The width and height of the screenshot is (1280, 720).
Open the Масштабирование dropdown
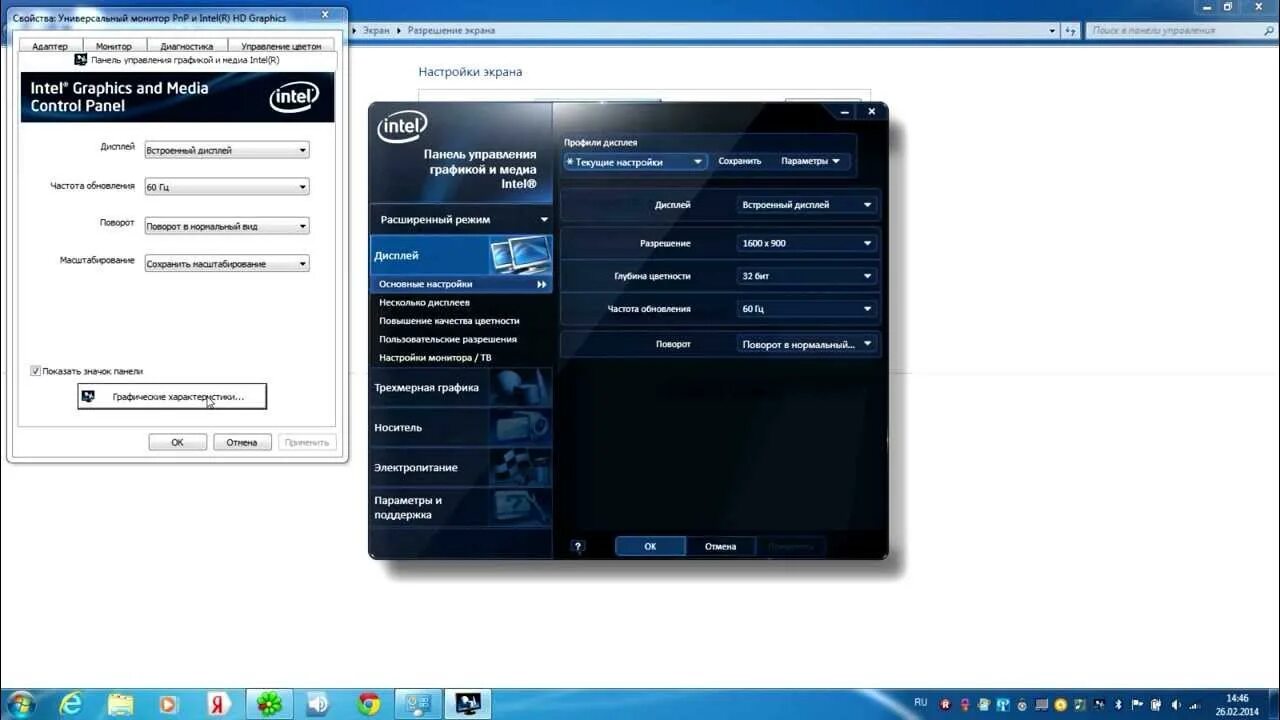click(227, 264)
